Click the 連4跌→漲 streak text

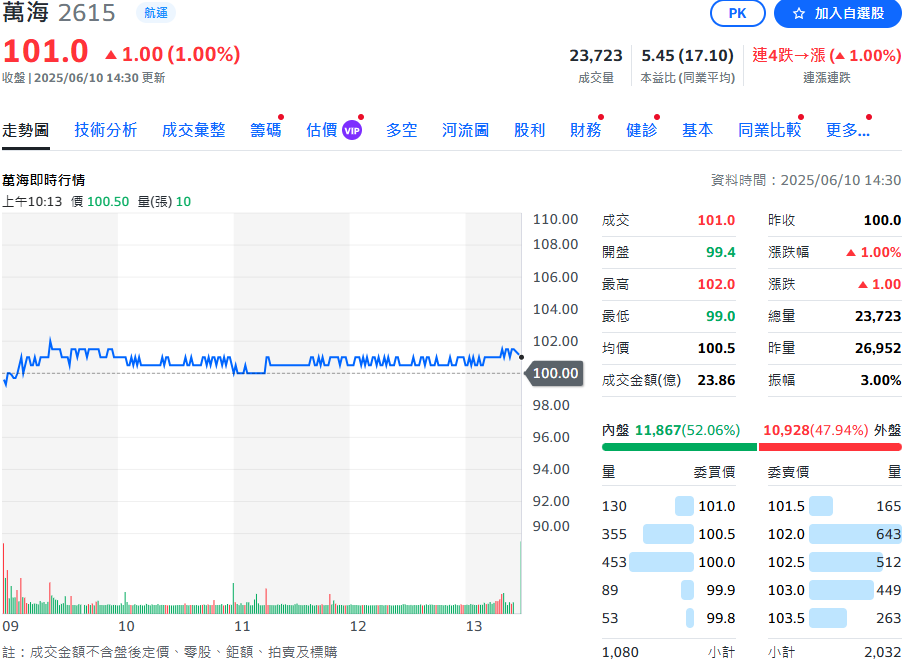(826, 56)
